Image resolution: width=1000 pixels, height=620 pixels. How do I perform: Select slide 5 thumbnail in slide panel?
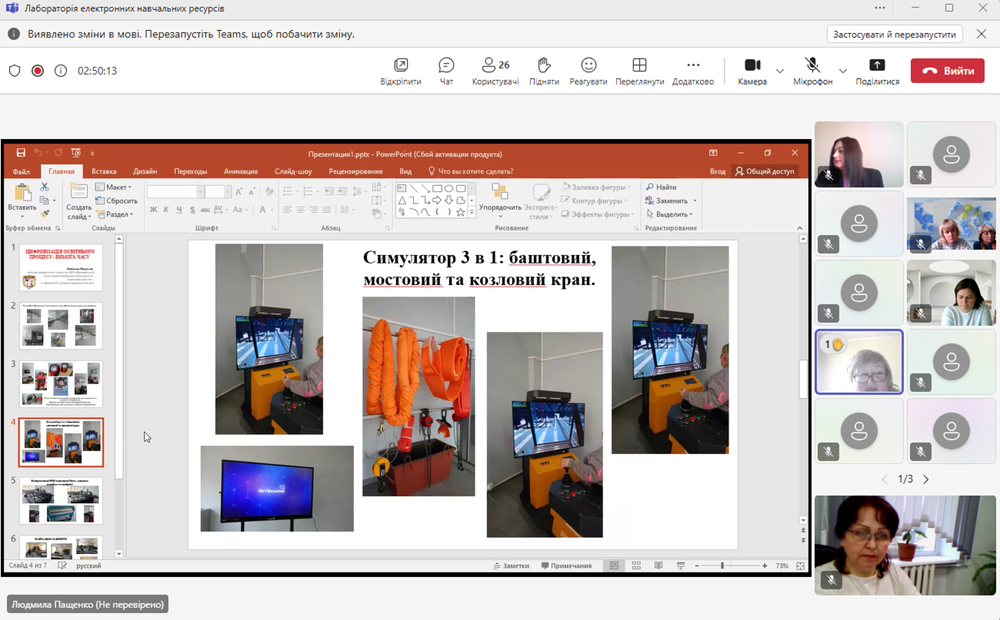(61, 500)
